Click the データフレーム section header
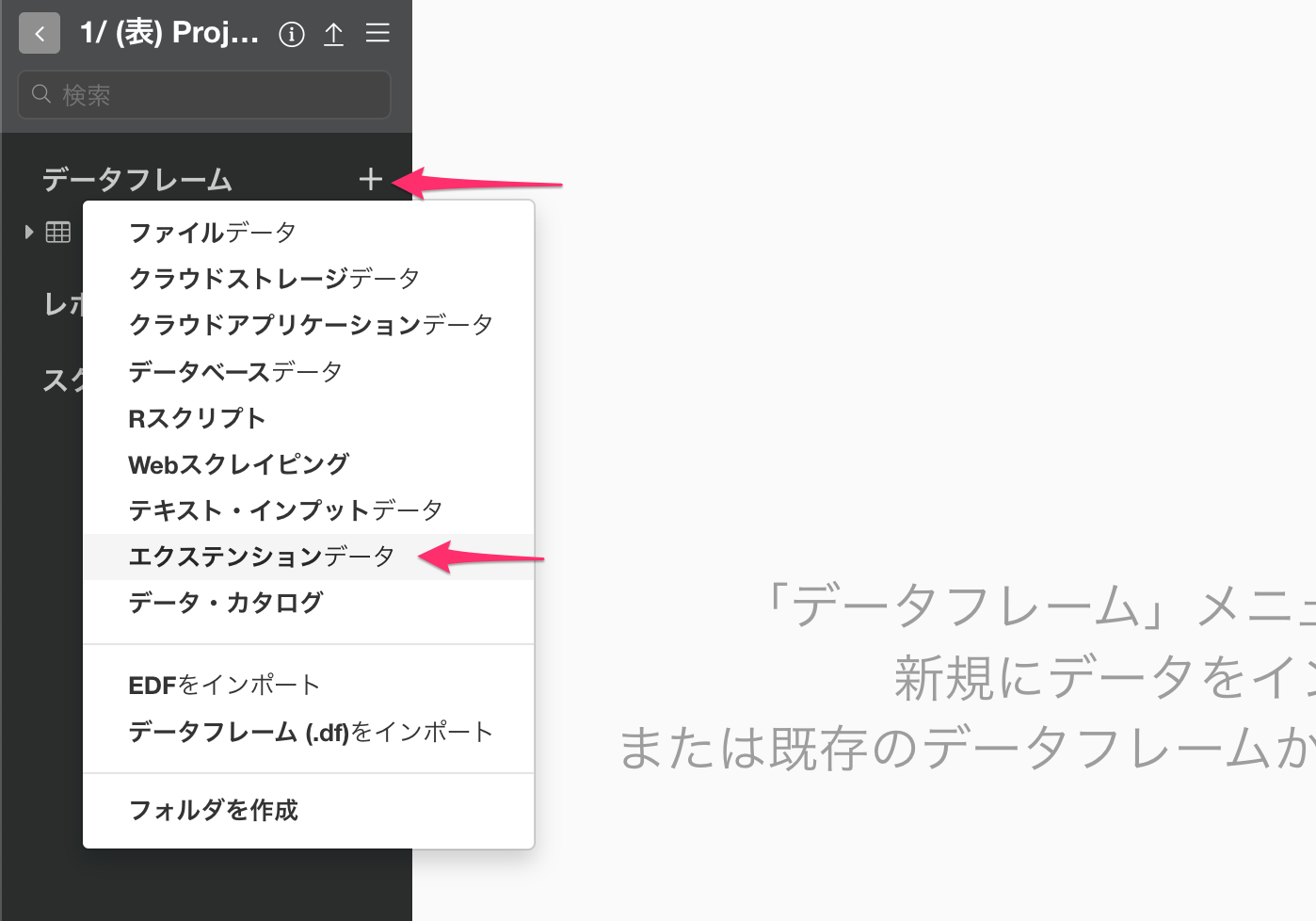Image resolution: width=1316 pixels, height=921 pixels. click(x=137, y=179)
